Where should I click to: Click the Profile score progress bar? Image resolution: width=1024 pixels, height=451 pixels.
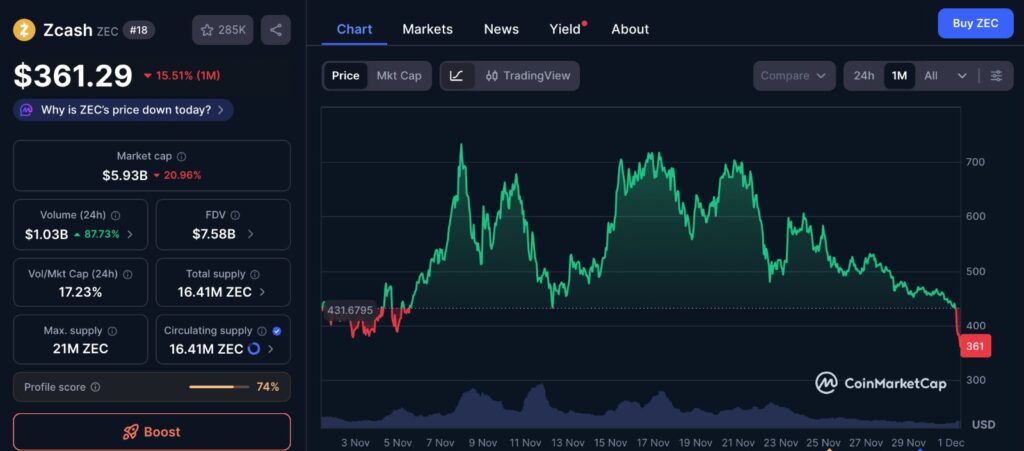[219, 387]
